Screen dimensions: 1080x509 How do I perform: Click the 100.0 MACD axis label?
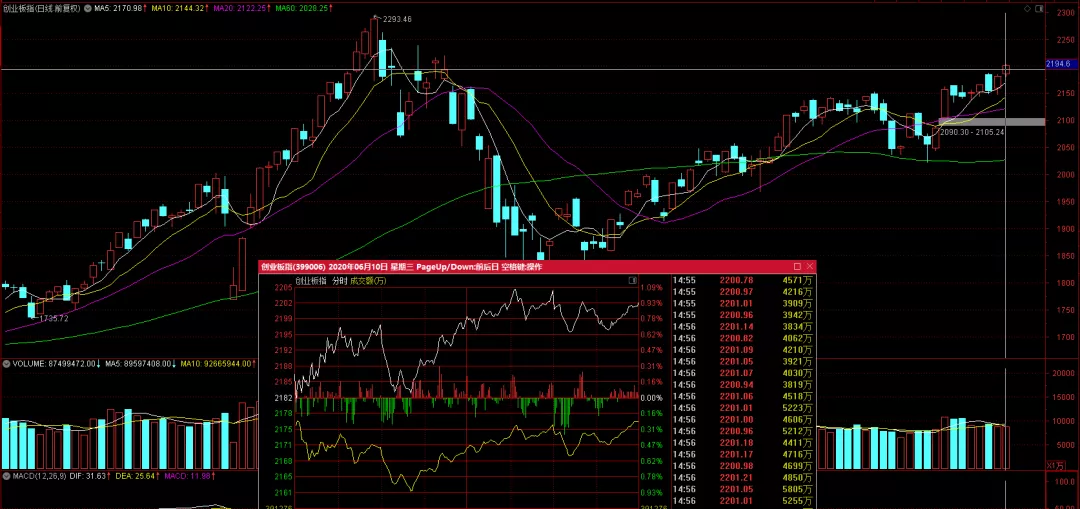coord(1066,481)
